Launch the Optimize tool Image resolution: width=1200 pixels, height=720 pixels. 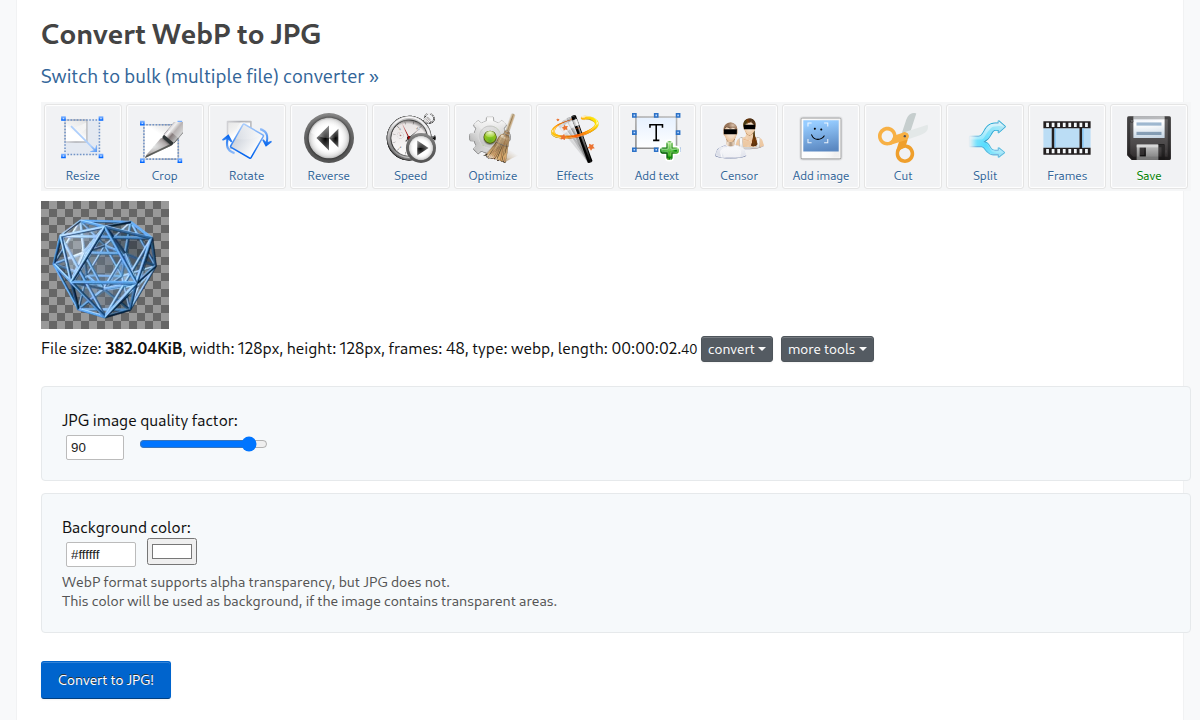[493, 147]
